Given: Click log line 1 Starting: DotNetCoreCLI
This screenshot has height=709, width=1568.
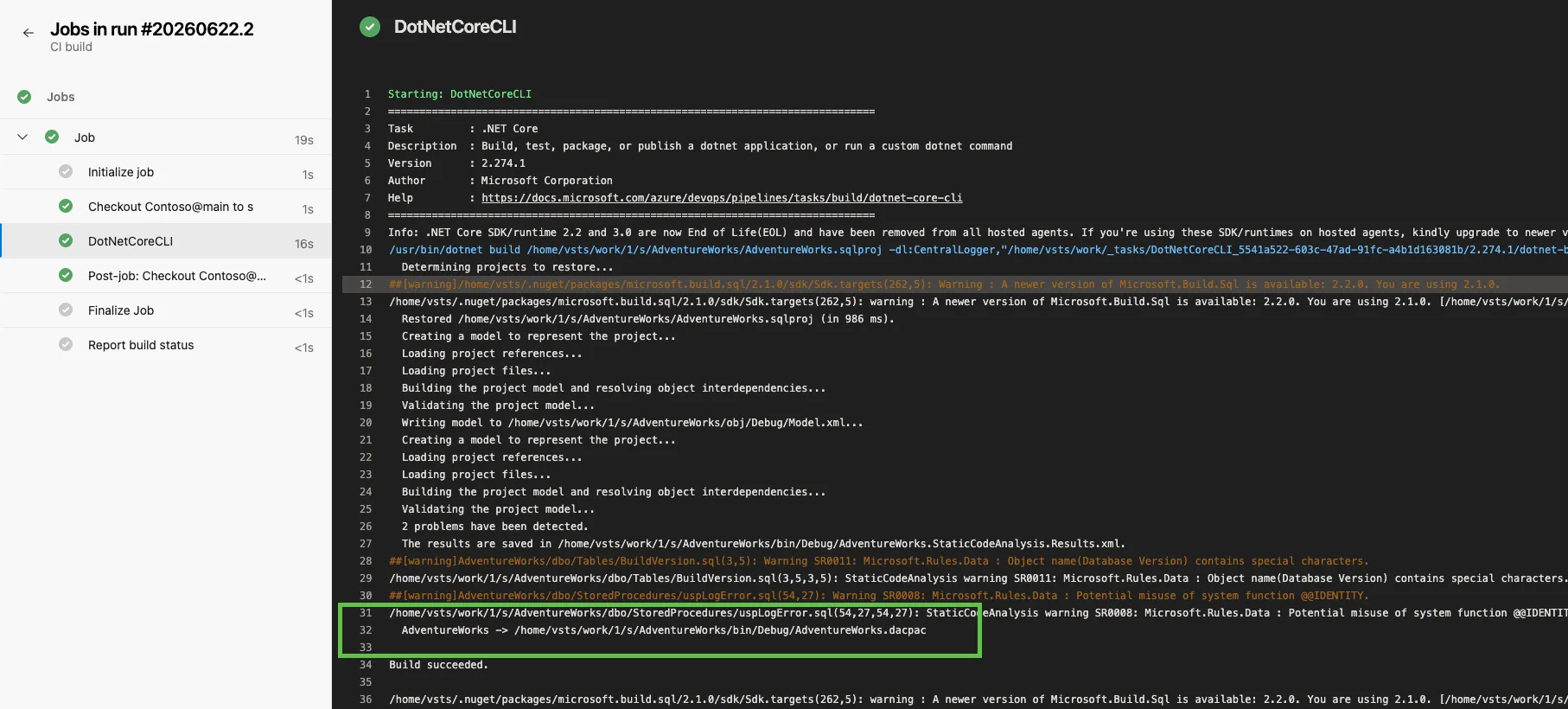Looking at the screenshot, I should [460, 94].
